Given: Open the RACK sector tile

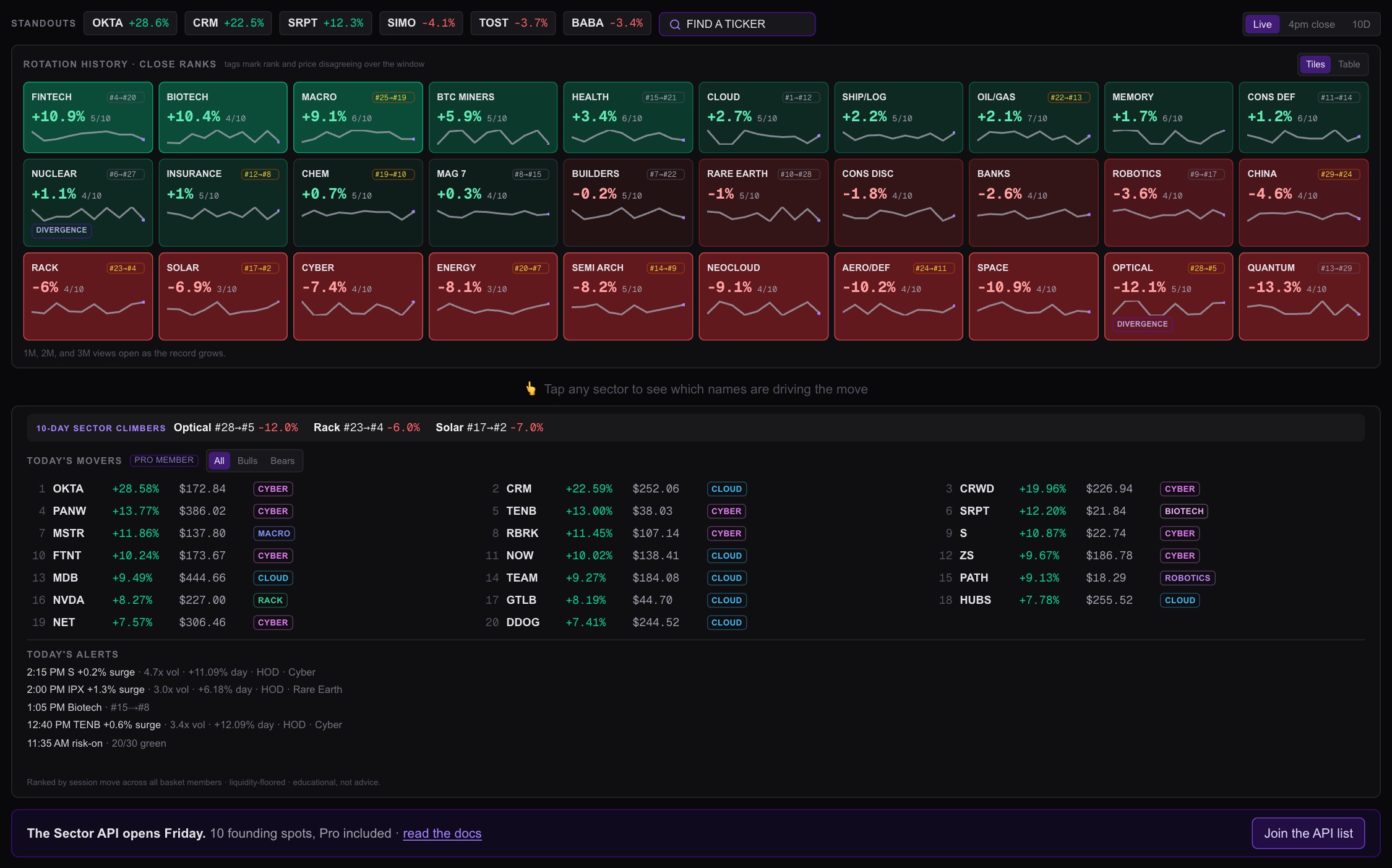Looking at the screenshot, I should coord(88,296).
